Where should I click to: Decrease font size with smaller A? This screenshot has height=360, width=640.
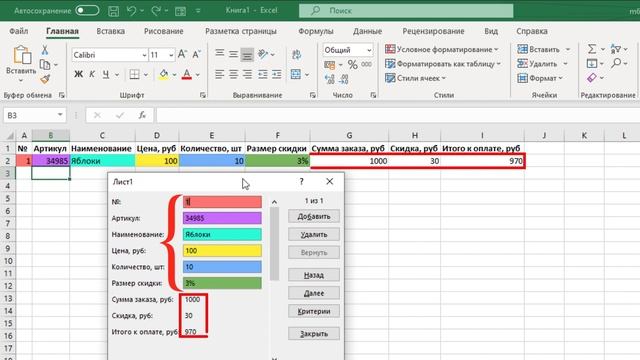tap(196, 54)
